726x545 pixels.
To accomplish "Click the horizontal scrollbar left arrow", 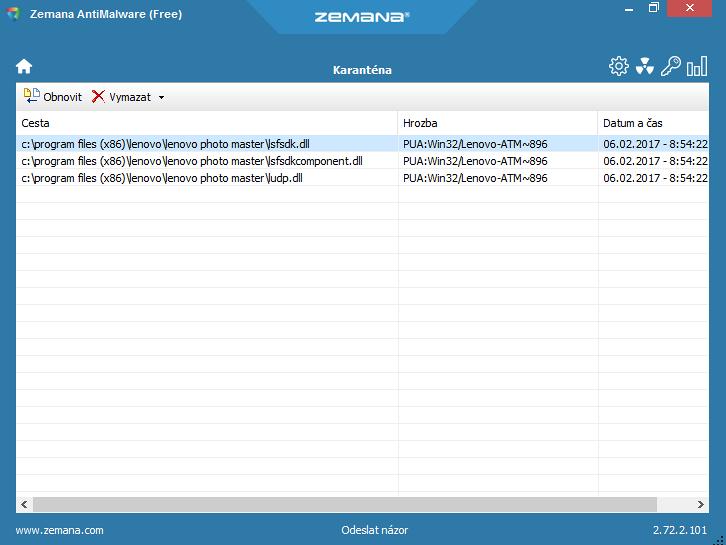I will click(24, 504).
